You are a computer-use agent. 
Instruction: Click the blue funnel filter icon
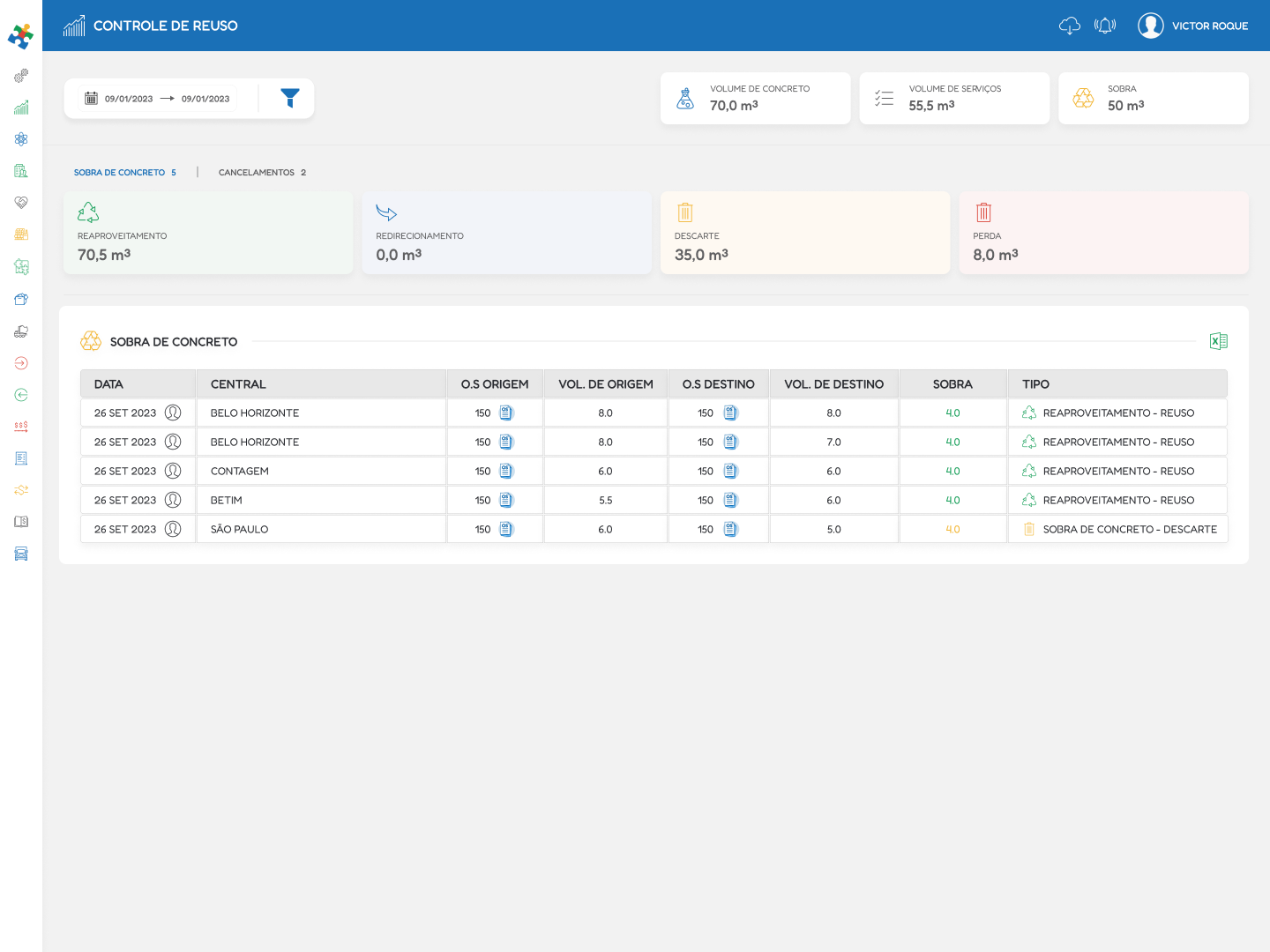point(290,98)
